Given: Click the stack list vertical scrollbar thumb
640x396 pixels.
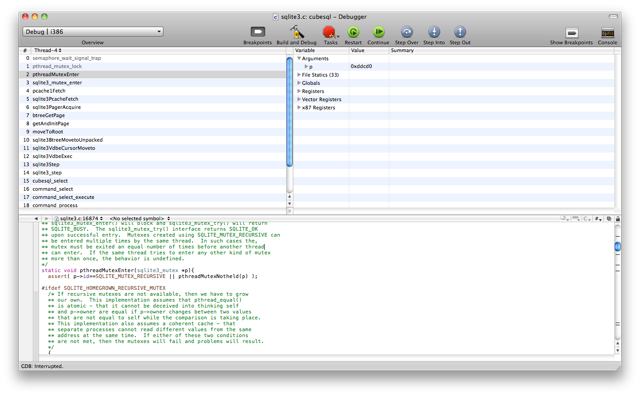Looking at the screenshot, I should pos(289,112).
